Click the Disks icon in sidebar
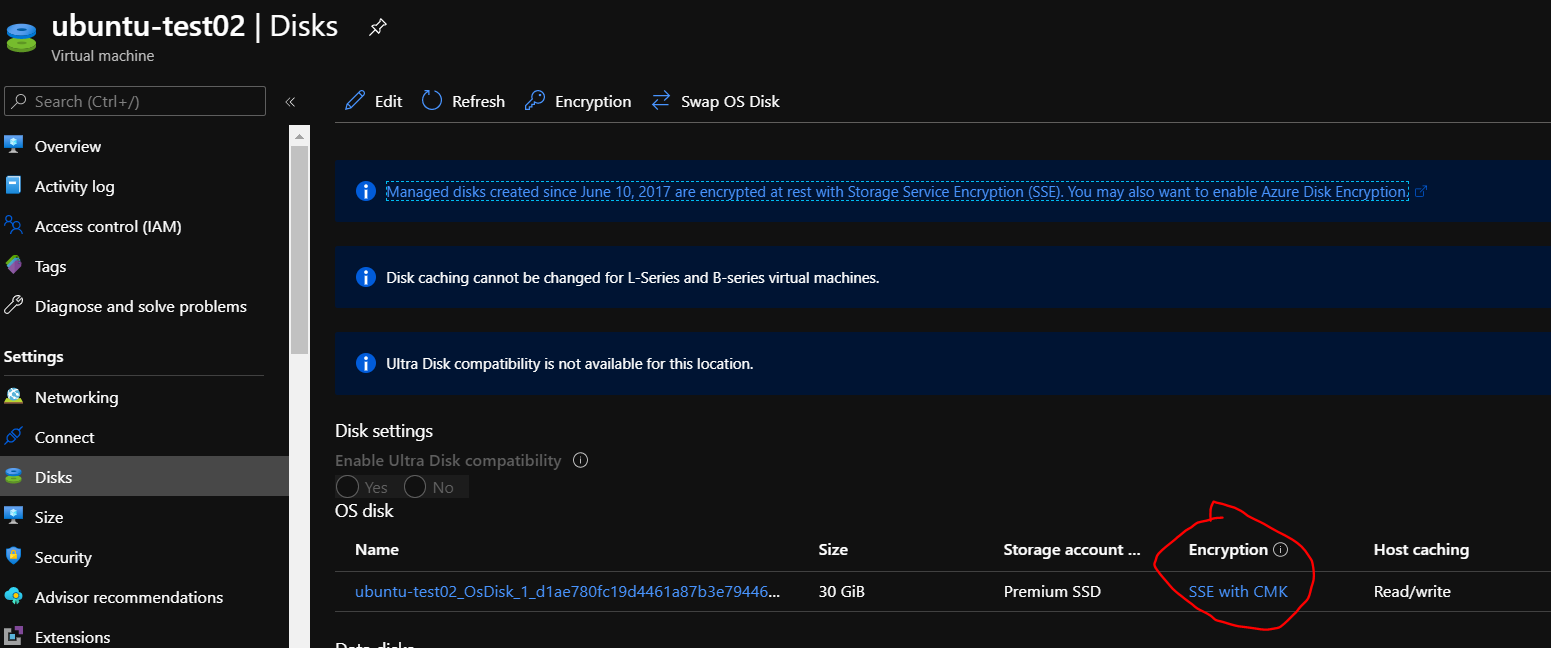This screenshot has height=648, width=1551. [x=13, y=477]
